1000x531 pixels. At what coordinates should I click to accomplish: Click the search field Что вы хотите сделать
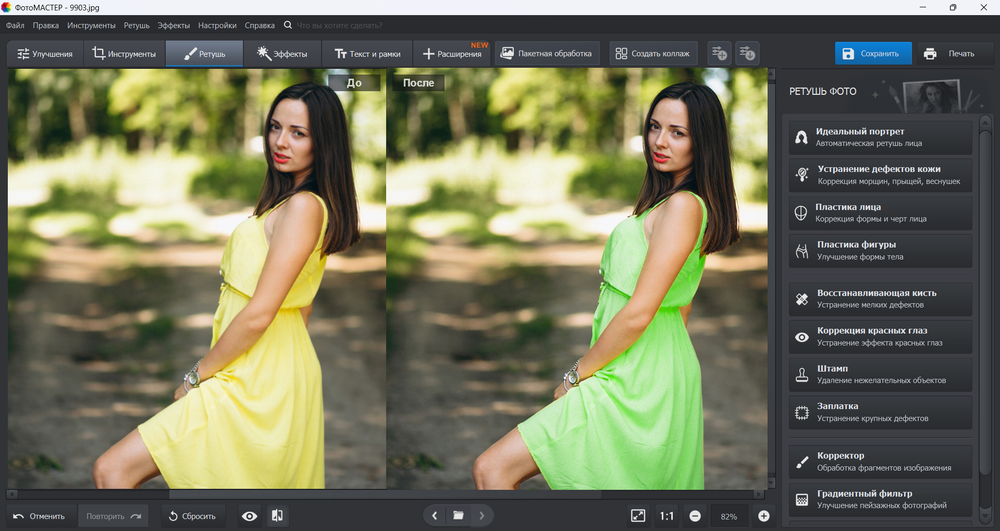click(339, 25)
